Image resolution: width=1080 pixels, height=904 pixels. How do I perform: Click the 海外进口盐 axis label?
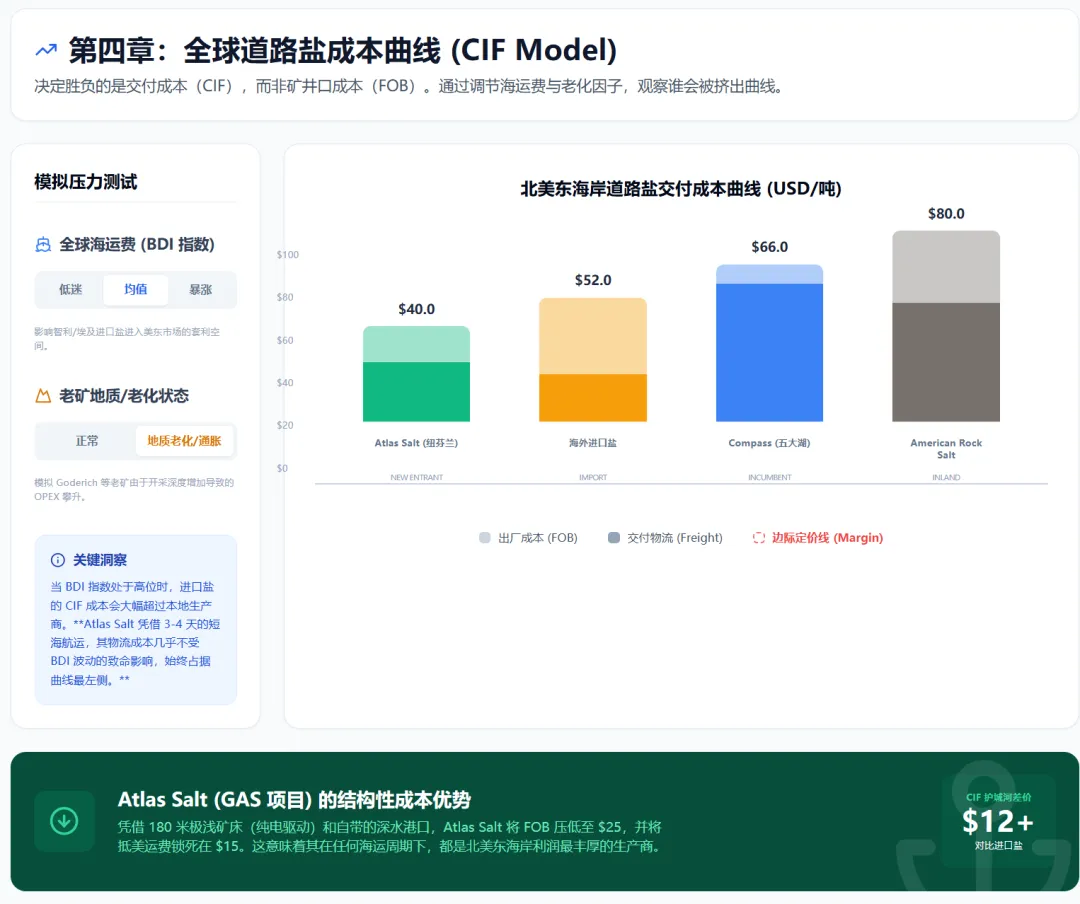tap(593, 443)
